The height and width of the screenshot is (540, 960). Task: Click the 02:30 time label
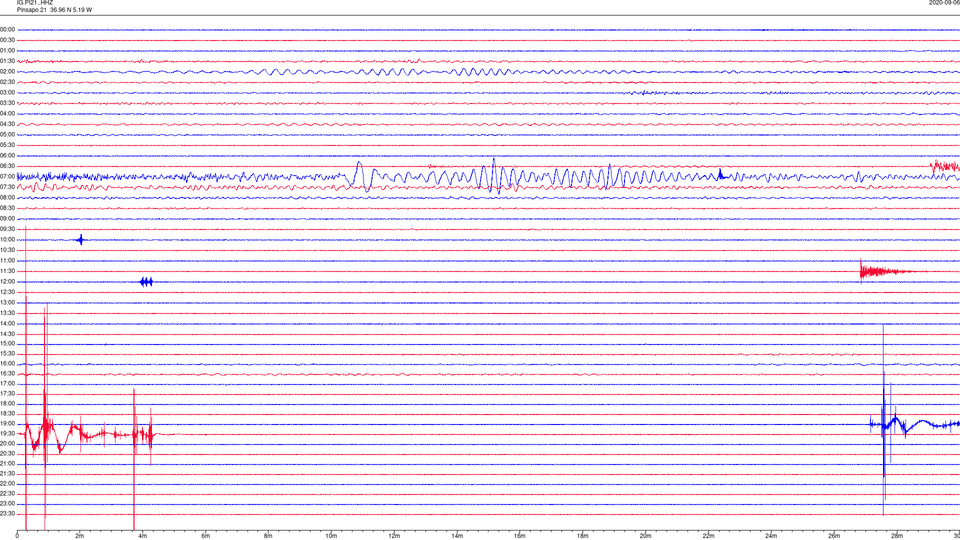coord(7,82)
